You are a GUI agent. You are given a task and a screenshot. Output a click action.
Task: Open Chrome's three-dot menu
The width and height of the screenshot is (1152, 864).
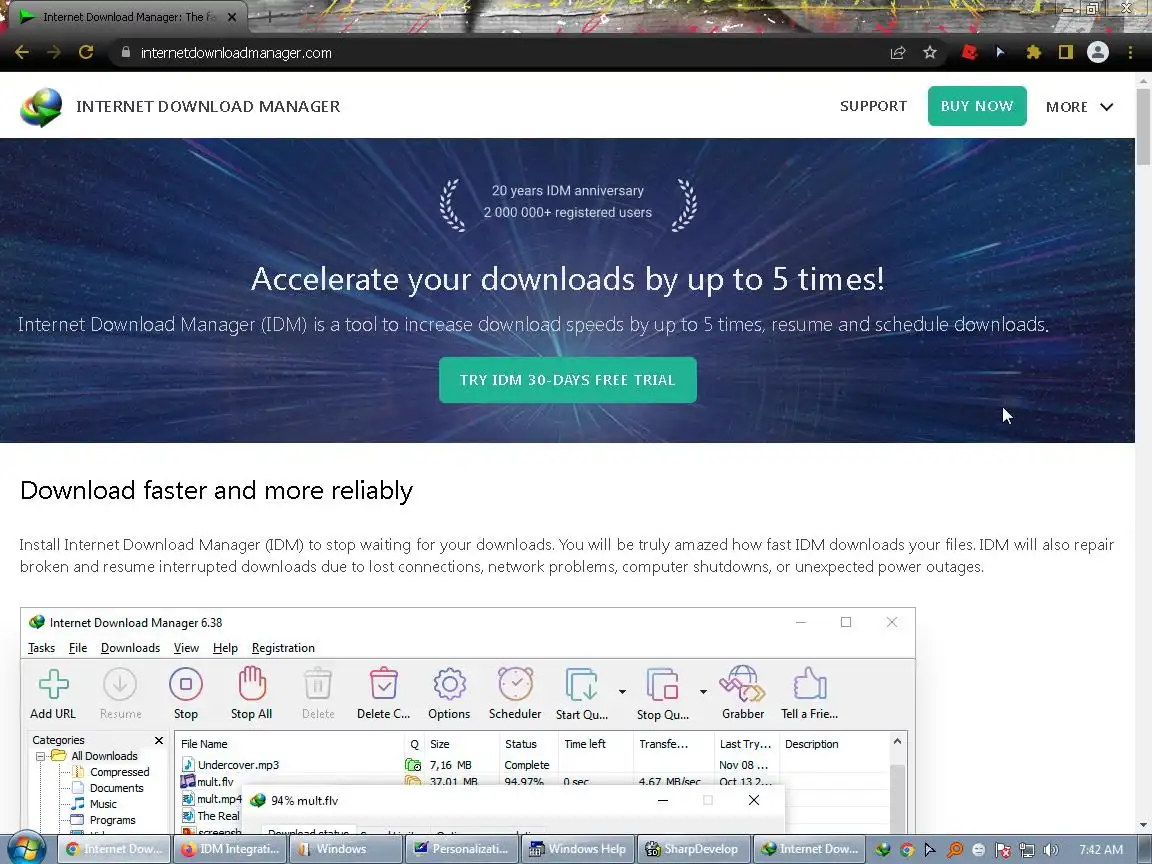tap(1130, 52)
